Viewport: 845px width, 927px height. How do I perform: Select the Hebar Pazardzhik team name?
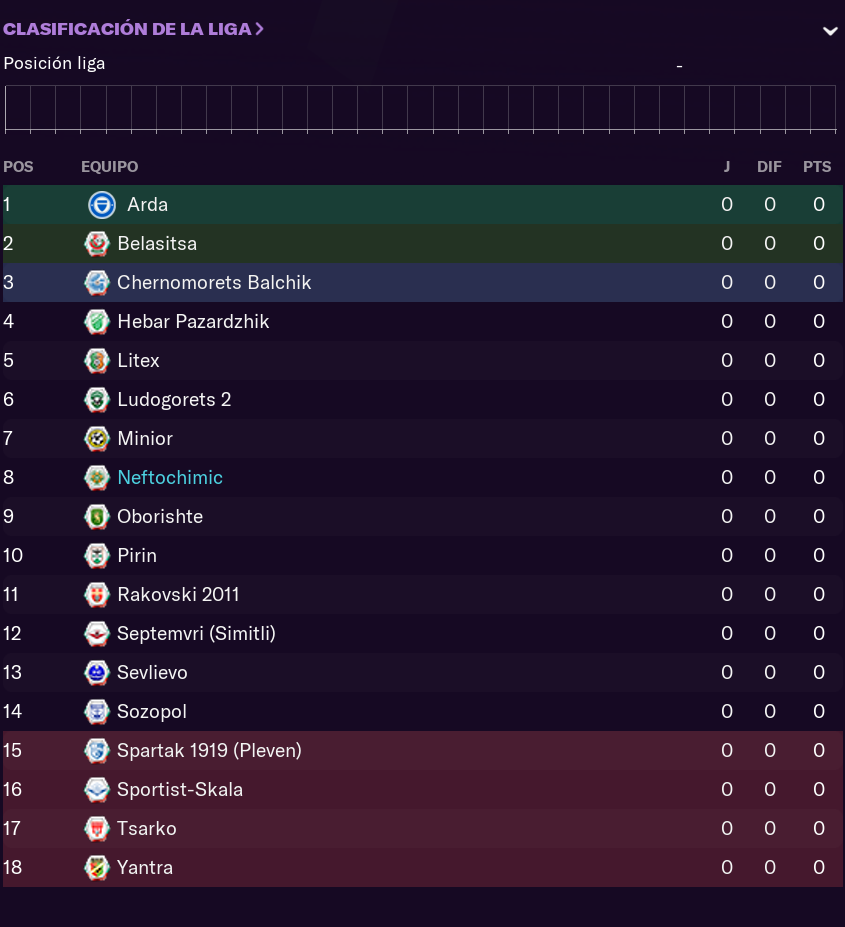click(x=193, y=322)
